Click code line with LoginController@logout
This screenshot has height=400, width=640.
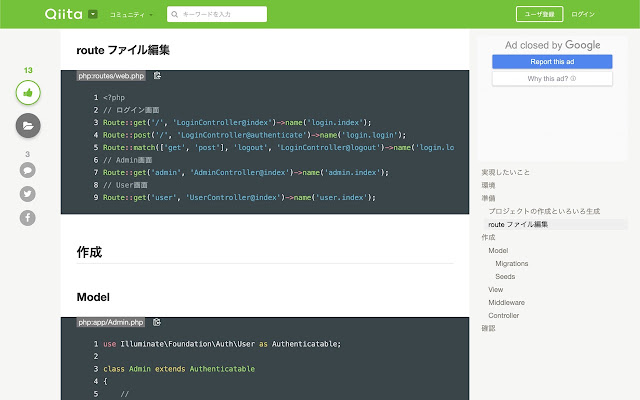pyautogui.click(x=278, y=147)
